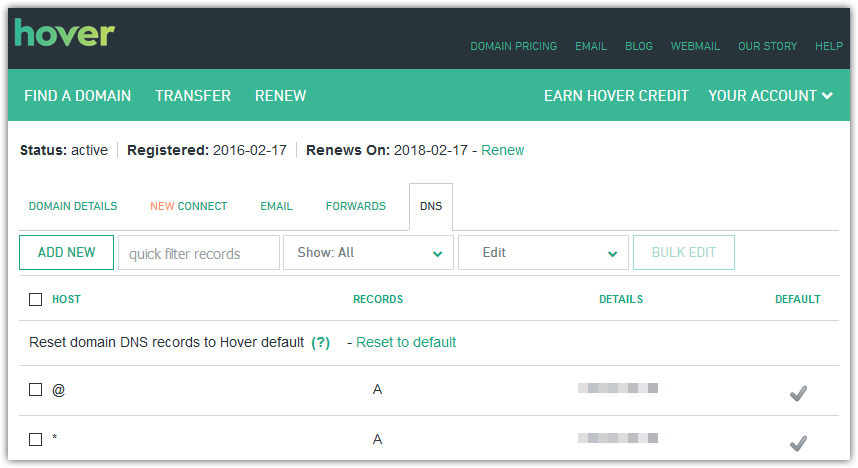This screenshot has height=468, width=858.
Task: Select the DNS tab
Action: 431,206
